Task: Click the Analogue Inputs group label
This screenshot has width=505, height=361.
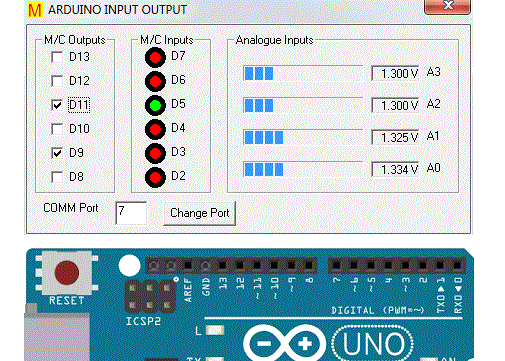Action: coord(274,40)
